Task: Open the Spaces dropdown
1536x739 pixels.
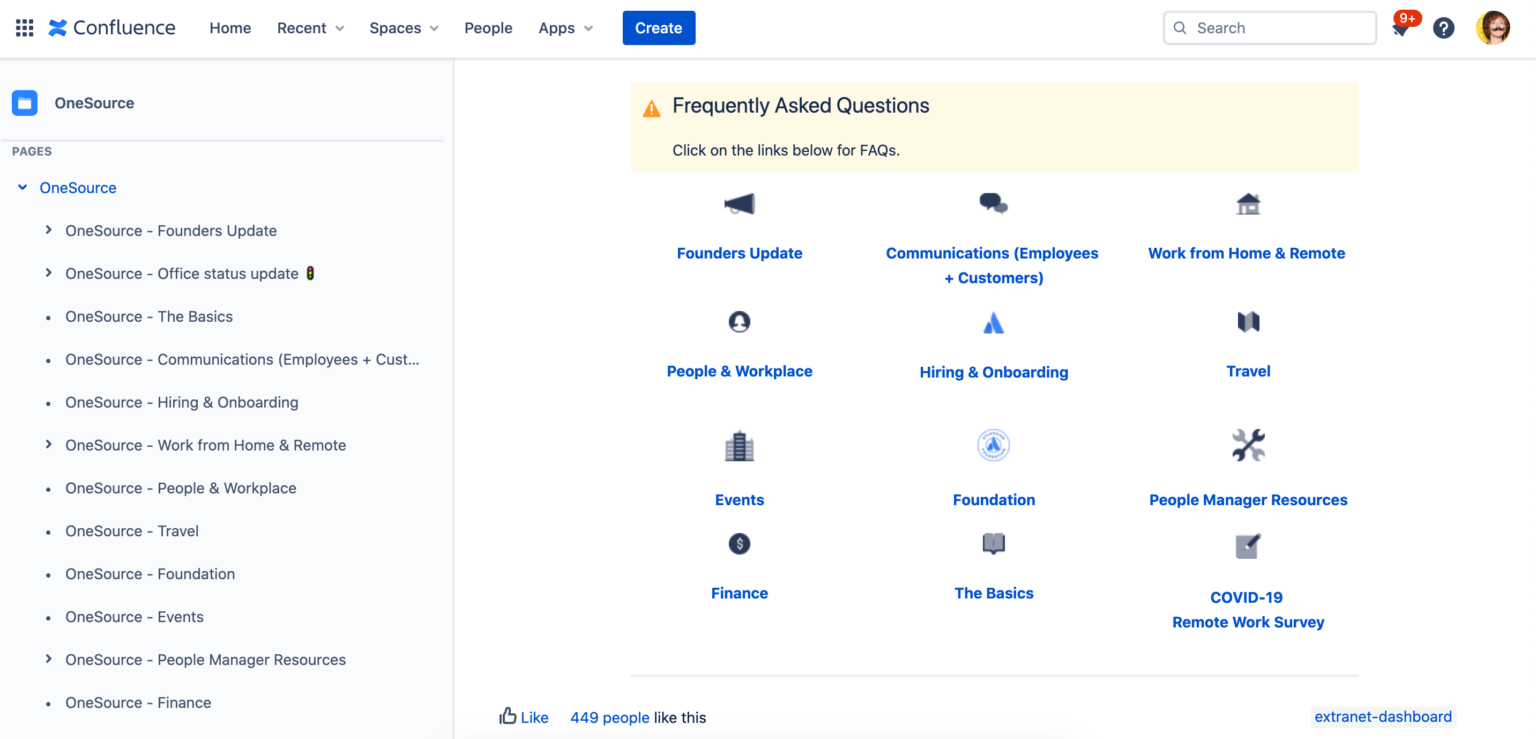Action: click(403, 28)
